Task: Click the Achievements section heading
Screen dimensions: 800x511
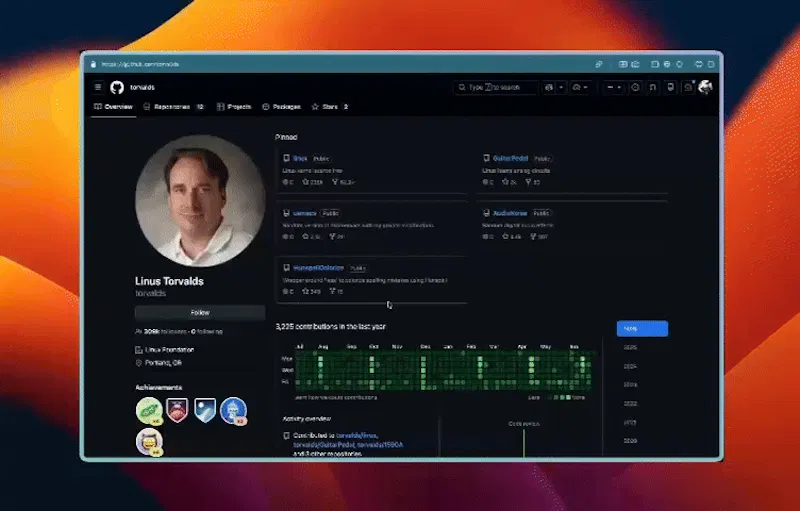Action: 159,388
